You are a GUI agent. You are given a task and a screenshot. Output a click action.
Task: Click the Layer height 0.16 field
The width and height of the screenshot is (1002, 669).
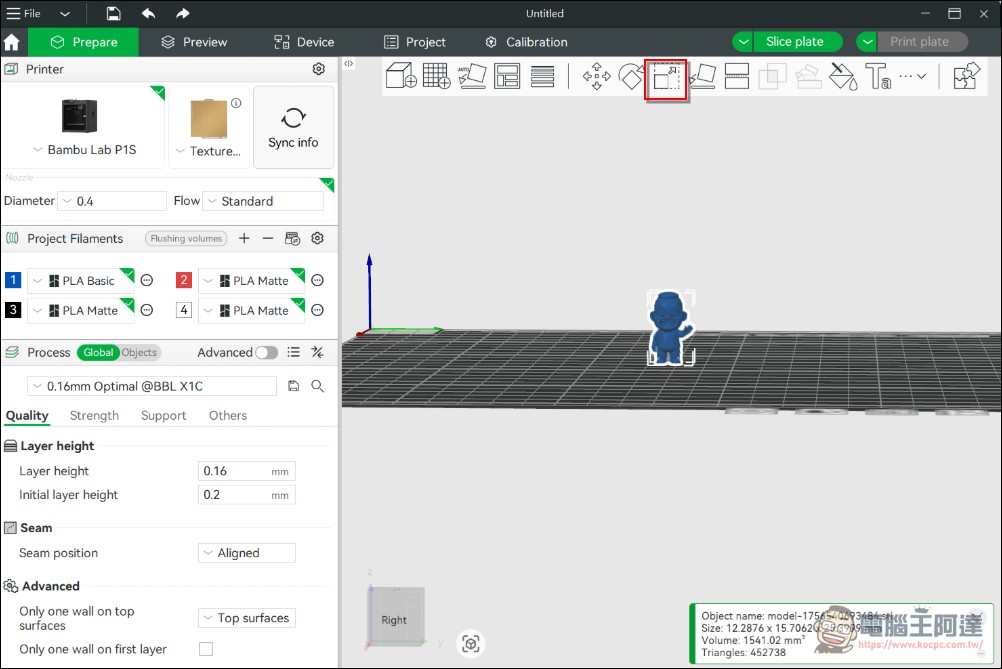(247, 471)
